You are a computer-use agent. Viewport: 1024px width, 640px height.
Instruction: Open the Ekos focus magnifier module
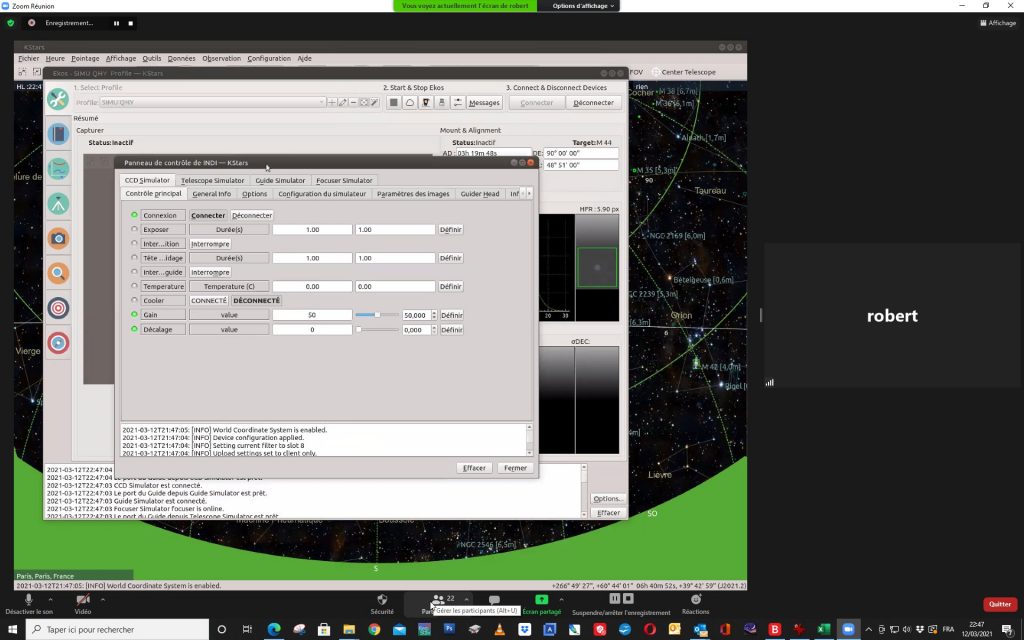tap(58, 273)
